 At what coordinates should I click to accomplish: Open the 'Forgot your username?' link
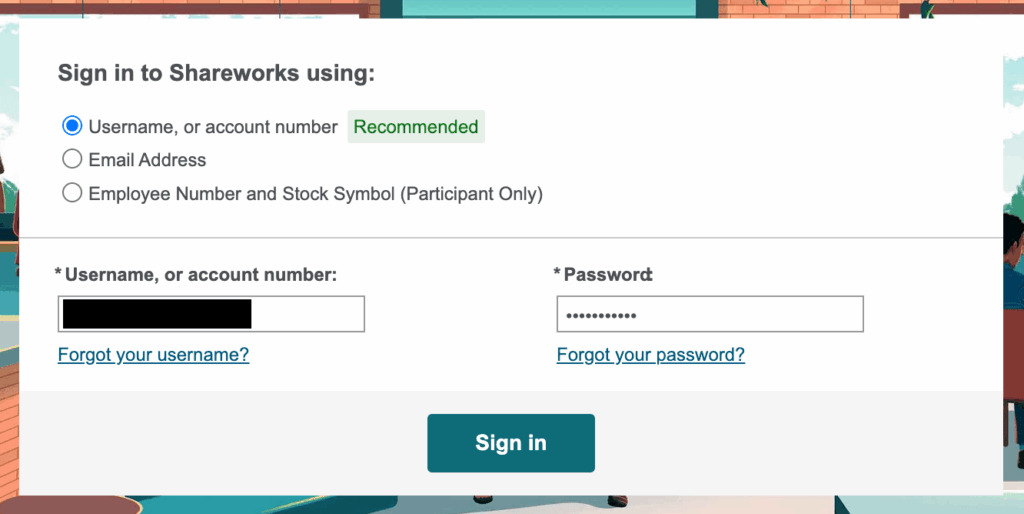click(x=153, y=355)
